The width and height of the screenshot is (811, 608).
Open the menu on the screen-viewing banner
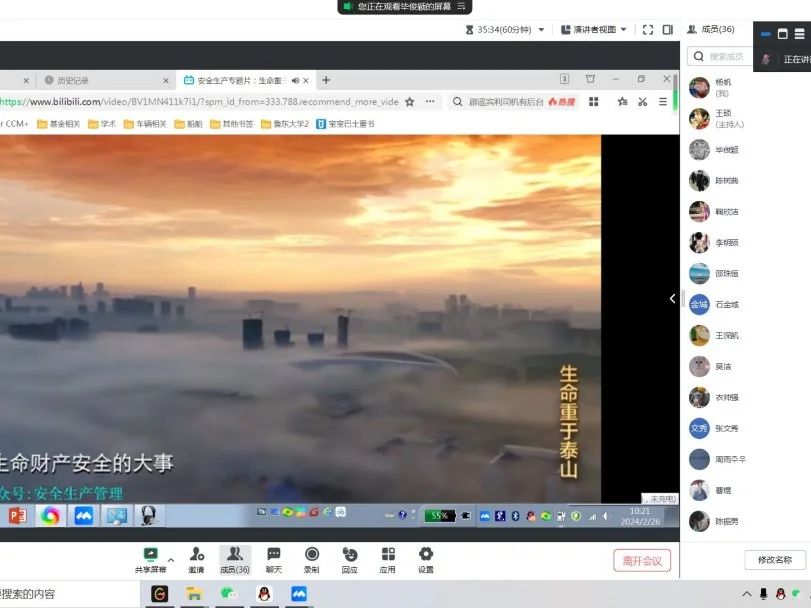tap(461, 6)
